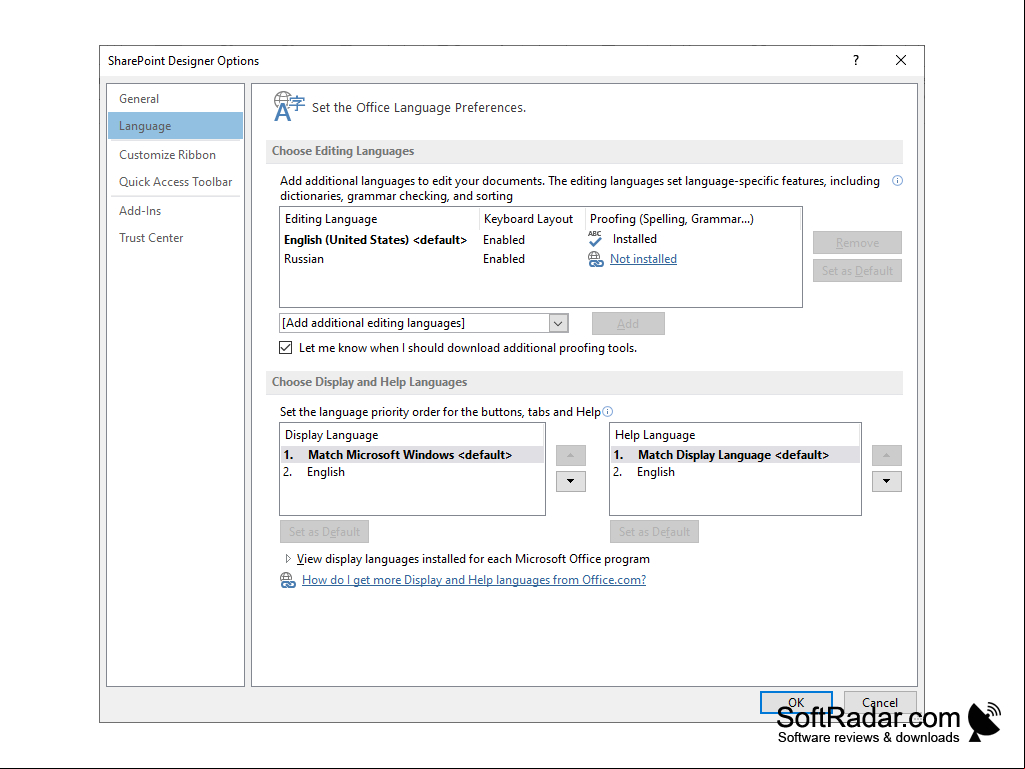Click Enabled keyboard layout for Russian
The width and height of the screenshot is (1025, 769).
pyautogui.click(x=504, y=259)
